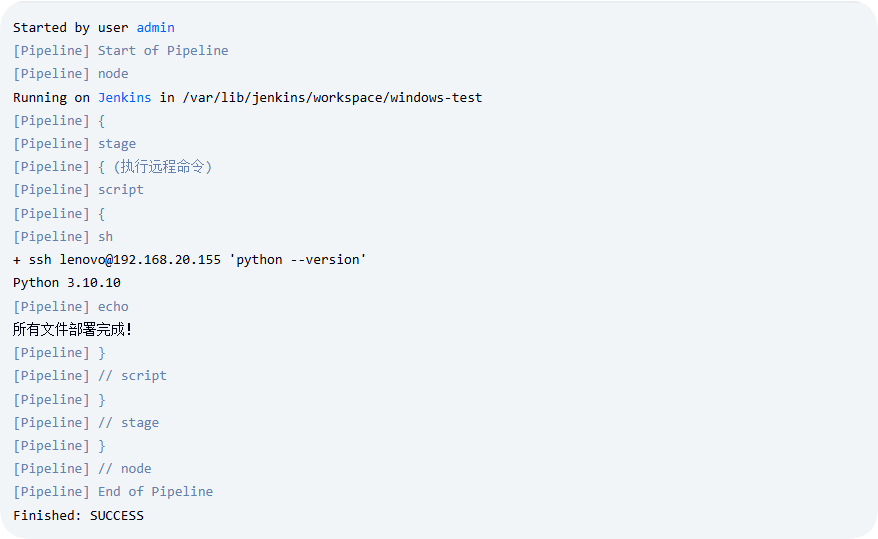The width and height of the screenshot is (878, 539).
Task: Click the "[Pipeline] // node" line
Action: (82, 469)
